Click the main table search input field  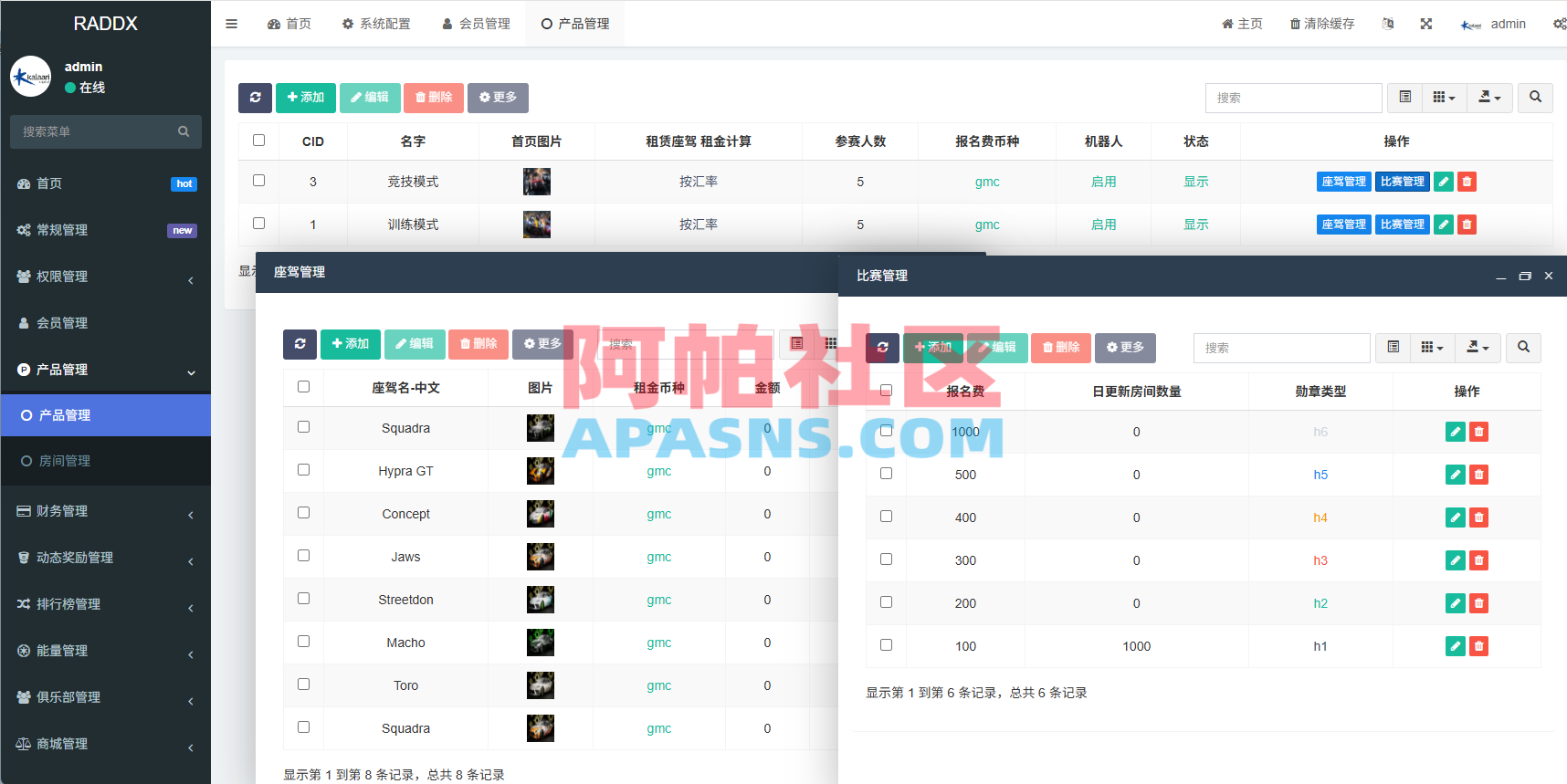[x=1293, y=98]
